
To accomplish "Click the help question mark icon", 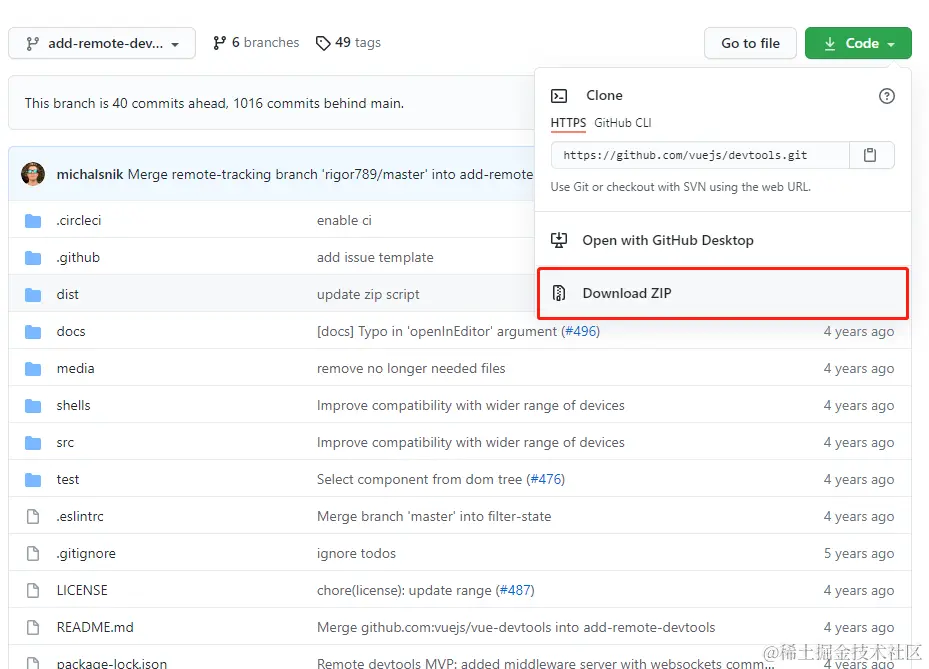I will coord(886,96).
